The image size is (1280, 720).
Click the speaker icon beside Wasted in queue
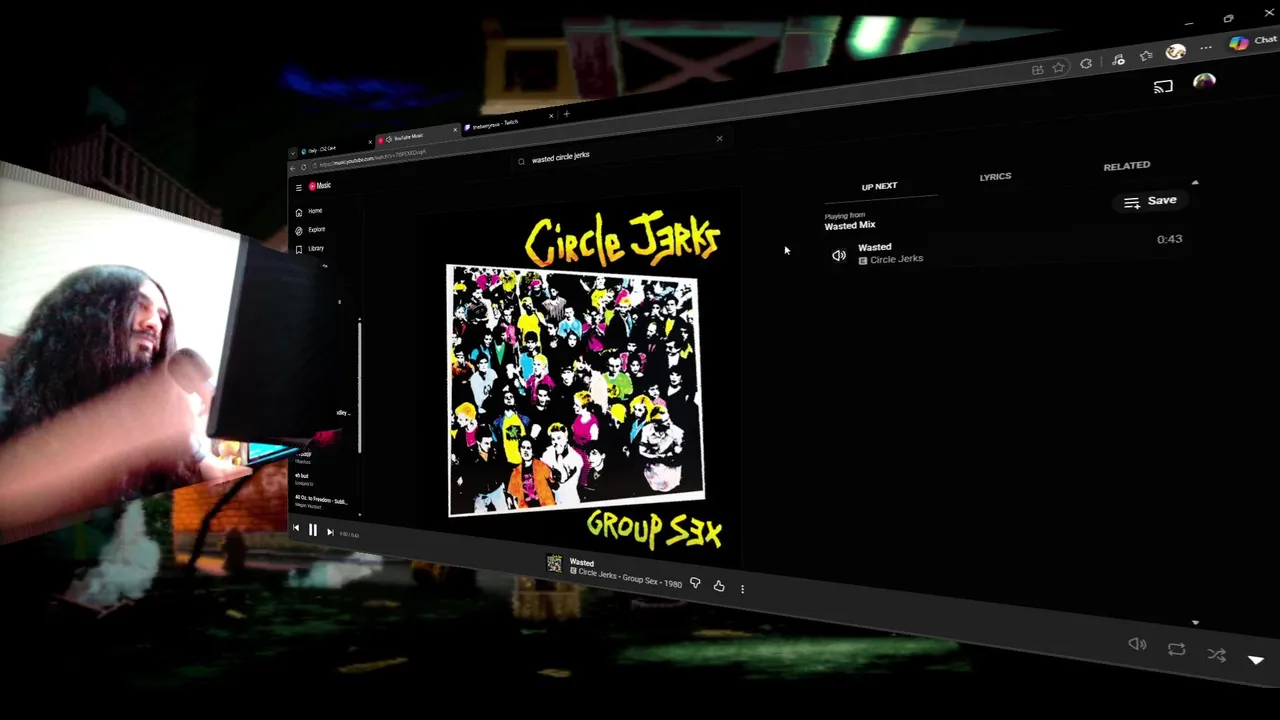click(x=839, y=256)
